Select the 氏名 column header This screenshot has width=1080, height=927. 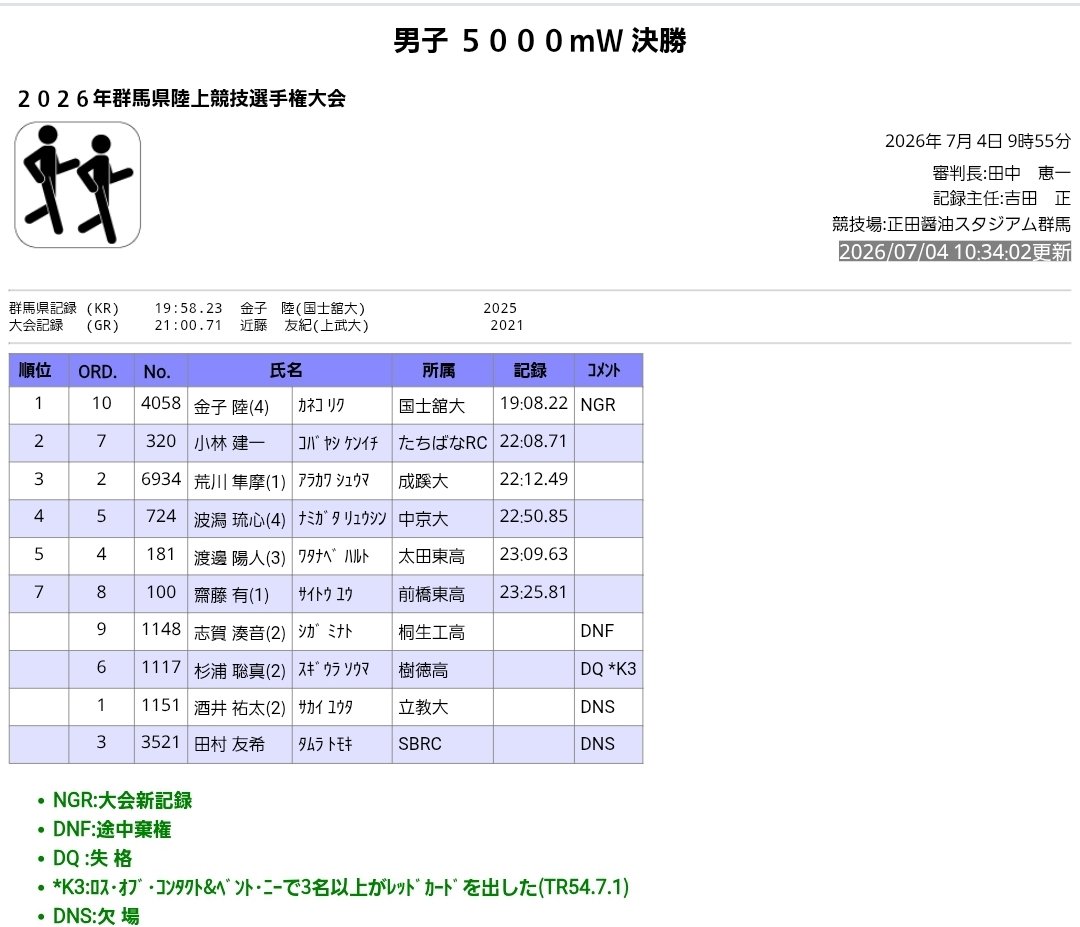[x=289, y=371]
